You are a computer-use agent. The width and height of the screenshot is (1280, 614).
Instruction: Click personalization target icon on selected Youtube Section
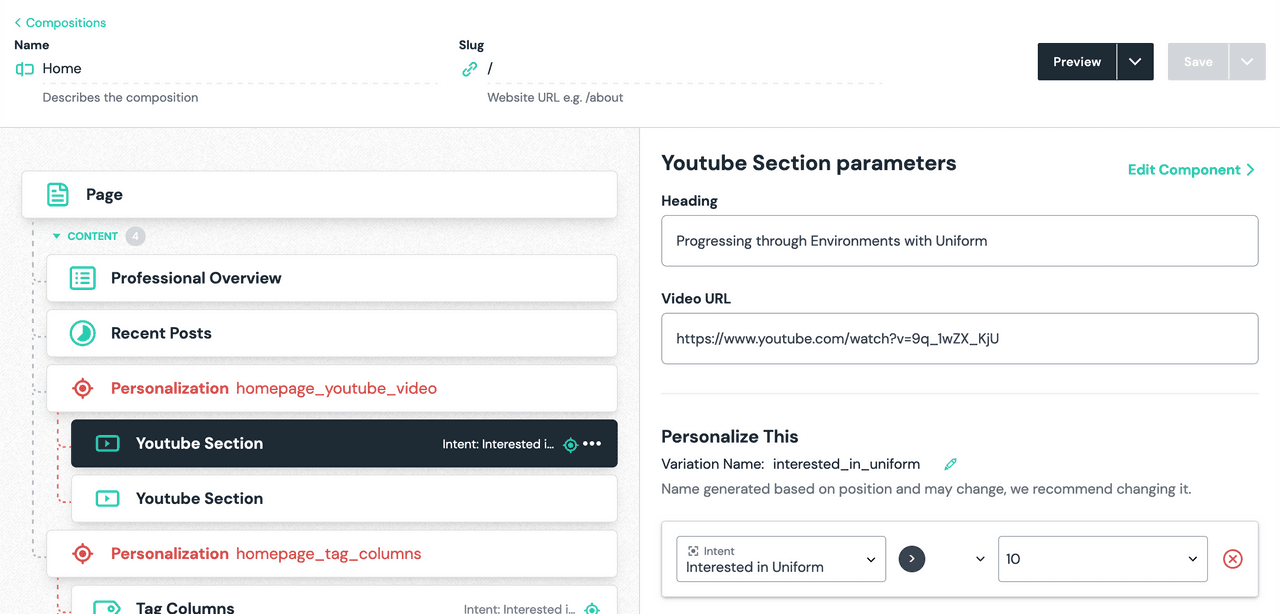(x=571, y=444)
